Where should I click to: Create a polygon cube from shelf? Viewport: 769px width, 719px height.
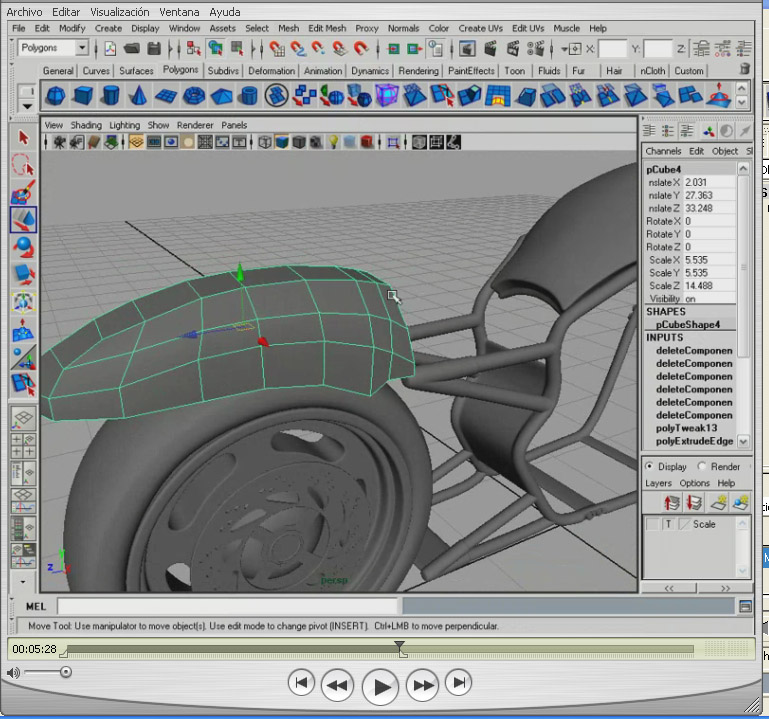(x=83, y=95)
